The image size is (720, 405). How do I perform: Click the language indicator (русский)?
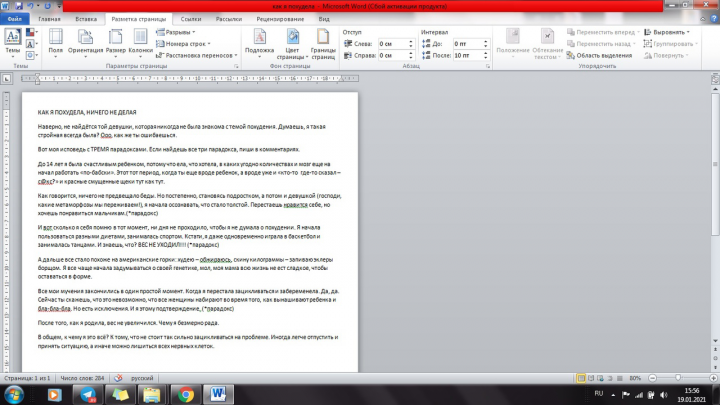[x=142, y=378]
